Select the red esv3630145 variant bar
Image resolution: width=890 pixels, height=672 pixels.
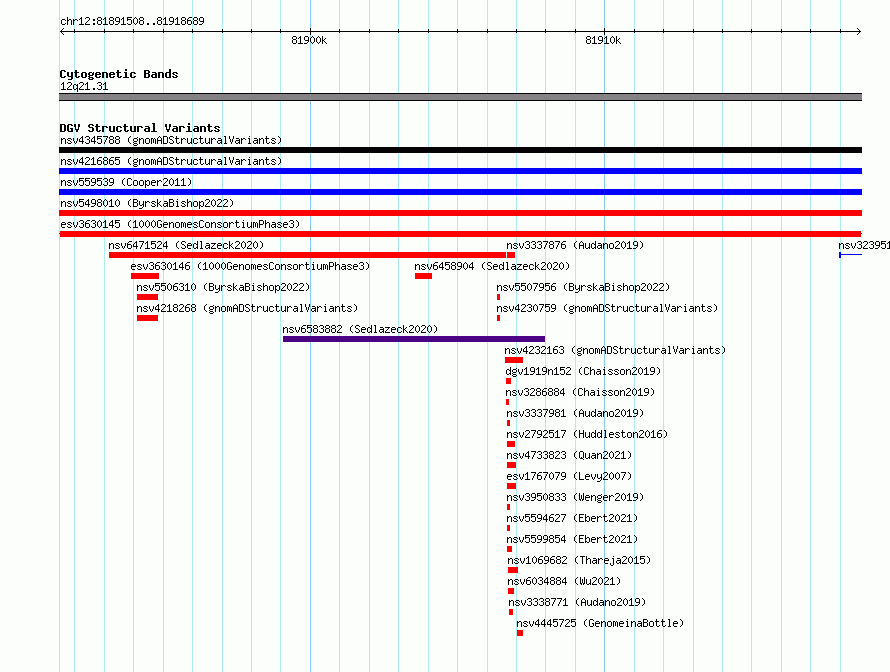pyautogui.click(x=460, y=234)
